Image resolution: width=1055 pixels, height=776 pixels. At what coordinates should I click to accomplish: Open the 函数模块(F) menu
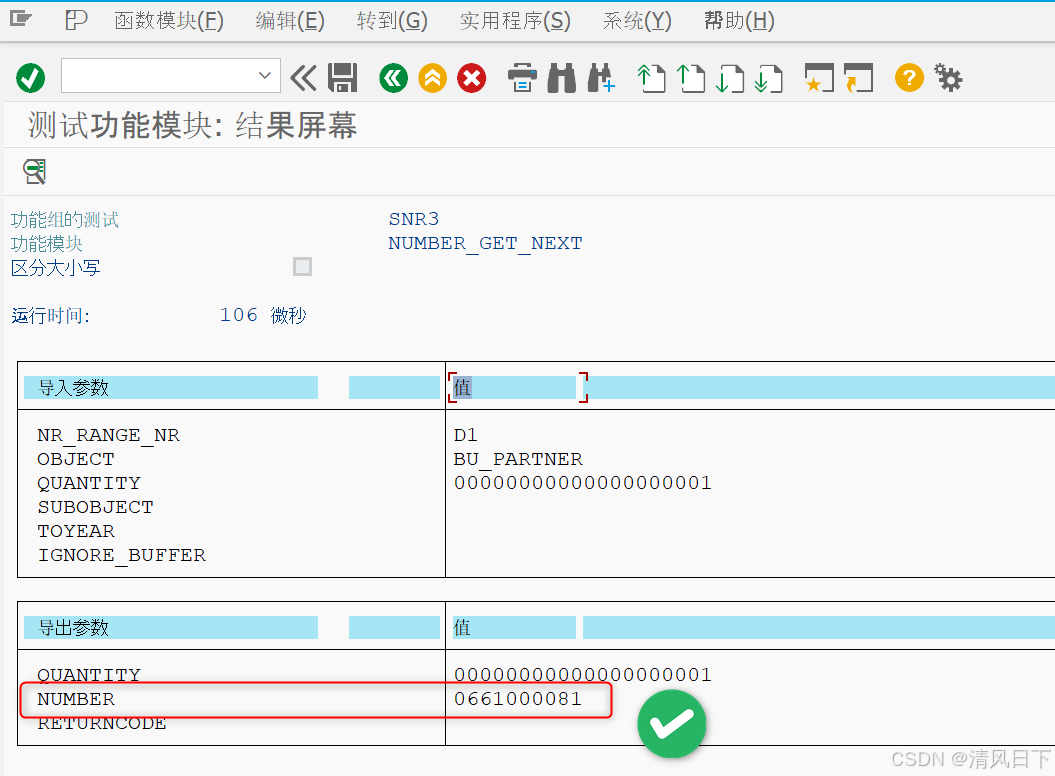click(x=169, y=21)
